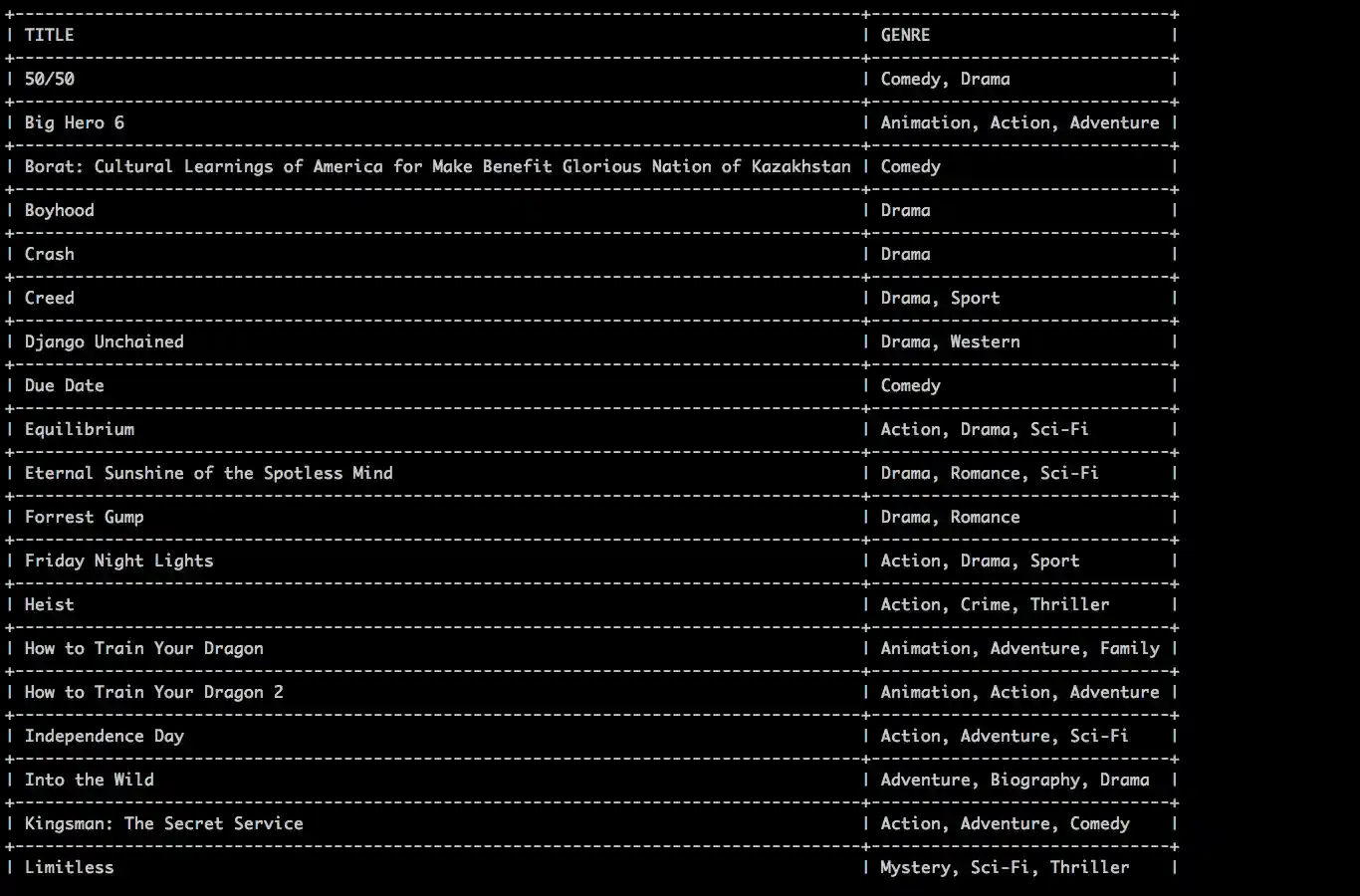Select the title 'Independence Day'
The image size is (1360, 896).
coord(104,736)
